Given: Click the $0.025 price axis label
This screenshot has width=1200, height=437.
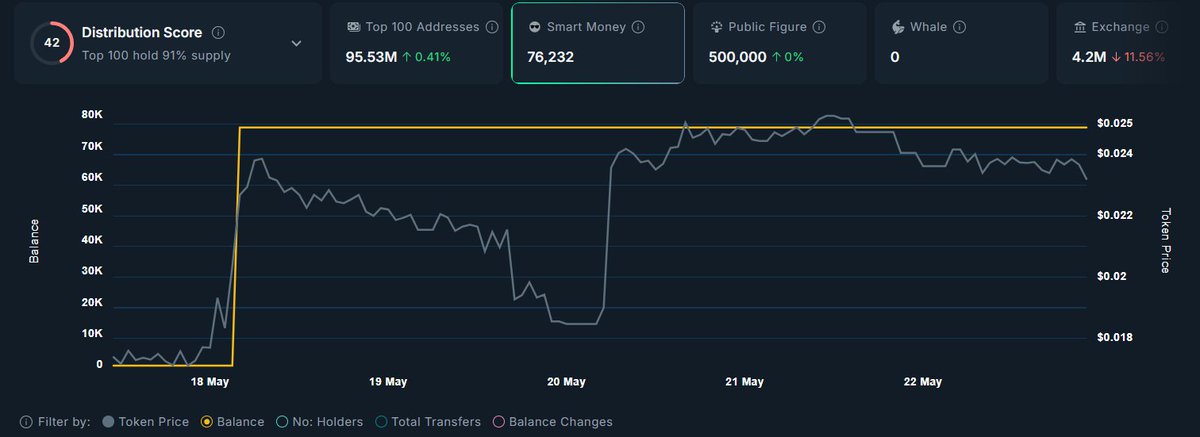Looking at the screenshot, I should [x=1115, y=123].
